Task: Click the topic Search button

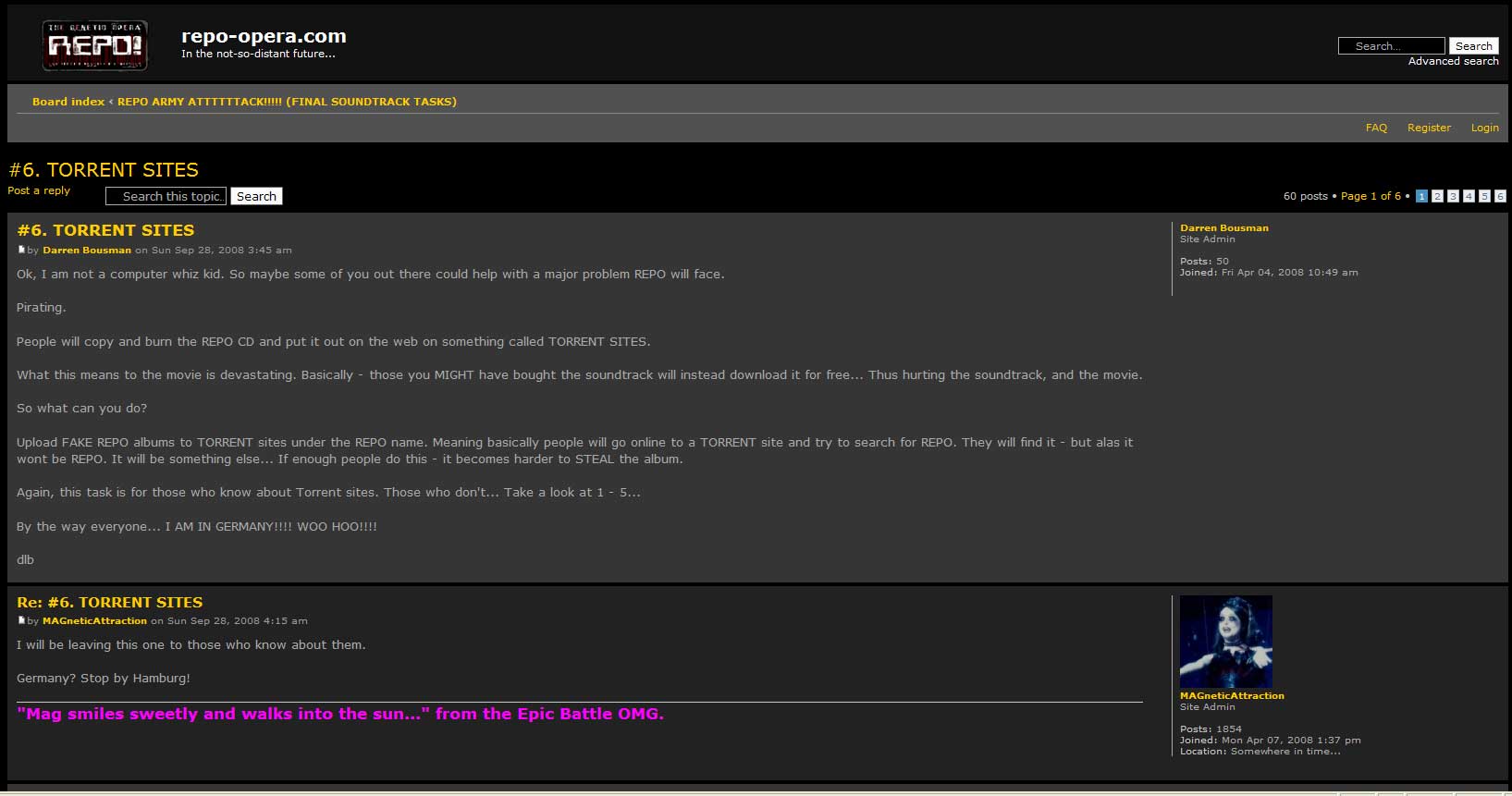Action: coord(256,196)
